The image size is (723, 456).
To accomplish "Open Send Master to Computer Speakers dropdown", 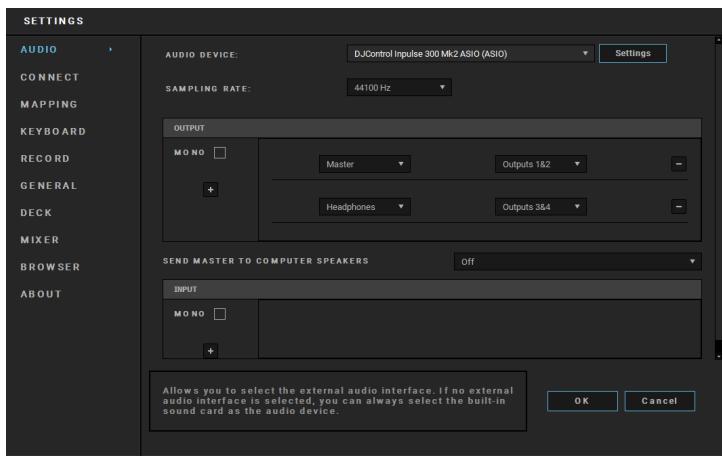I will click(x=578, y=261).
